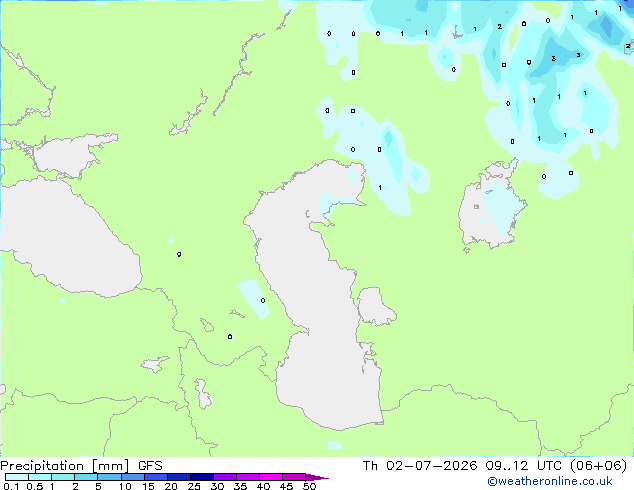Click the '0.1' legend scale label
The width and height of the screenshot is (634, 490).
pos(11,486)
